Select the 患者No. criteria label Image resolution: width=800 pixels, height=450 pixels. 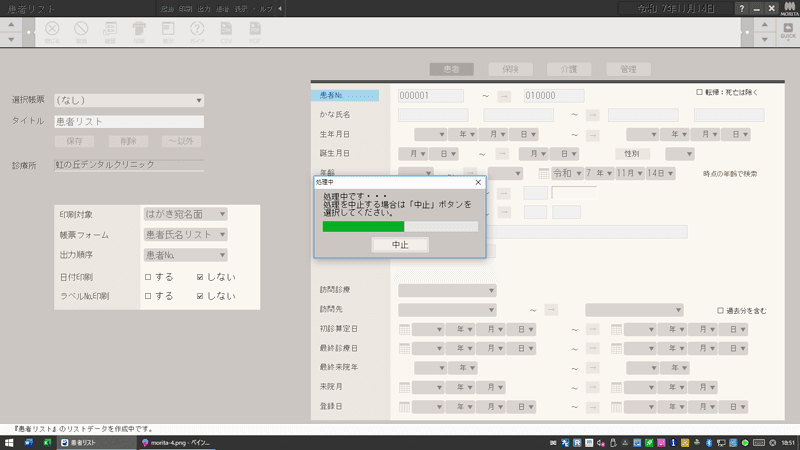pyautogui.click(x=345, y=95)
